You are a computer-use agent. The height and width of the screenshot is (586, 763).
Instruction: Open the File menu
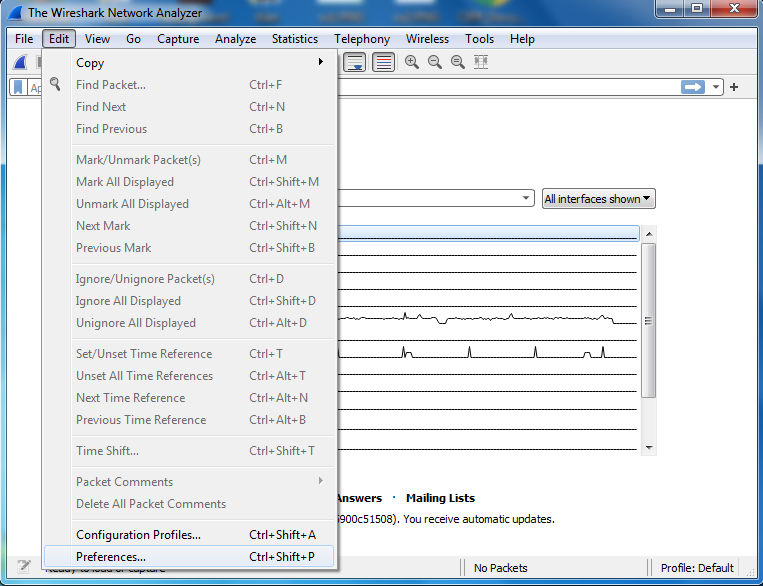pos(24,39)
